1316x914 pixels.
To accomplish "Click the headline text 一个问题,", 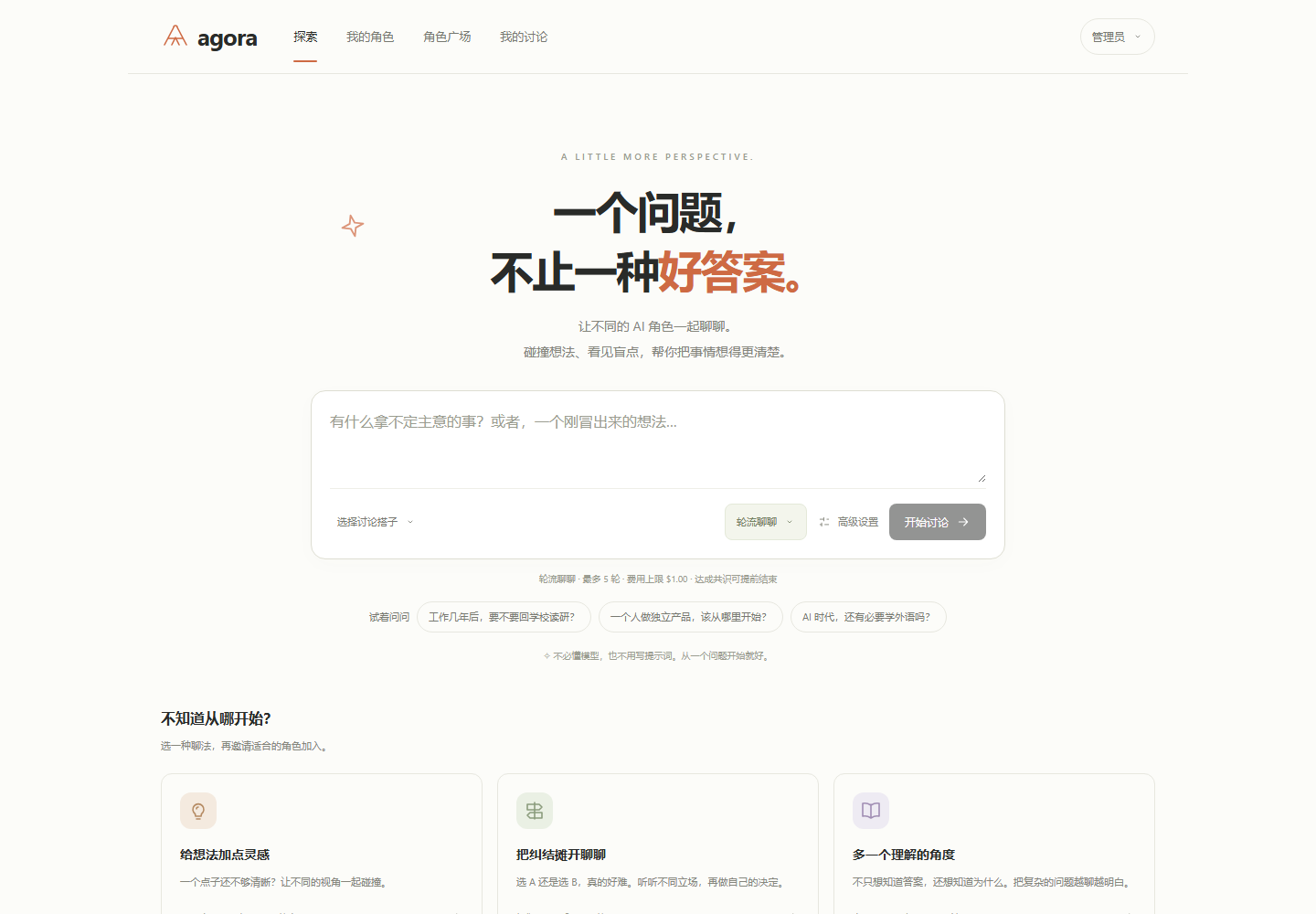I will click(645, 214).
